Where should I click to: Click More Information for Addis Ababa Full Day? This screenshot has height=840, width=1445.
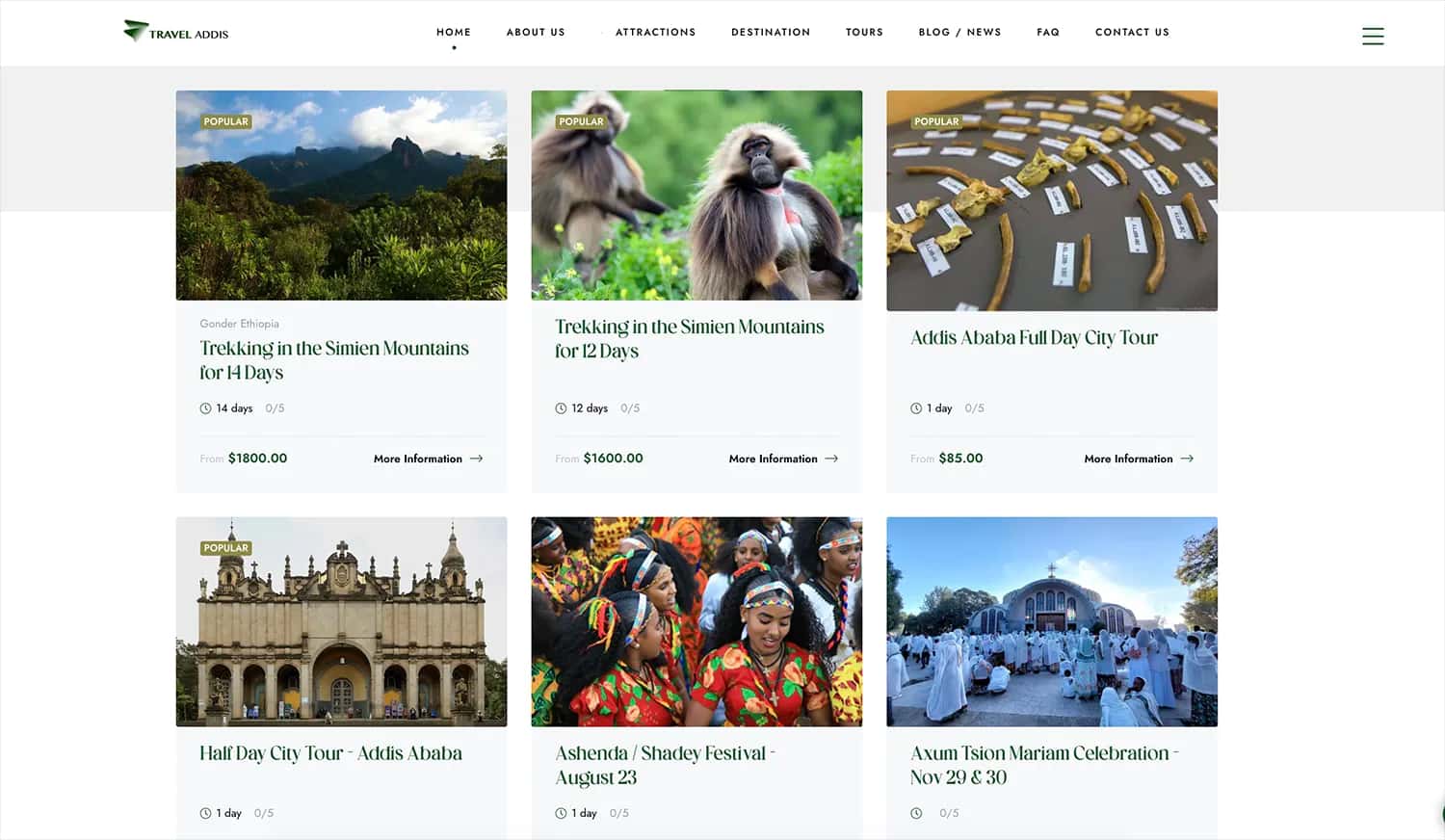[x=1128, y=459]
